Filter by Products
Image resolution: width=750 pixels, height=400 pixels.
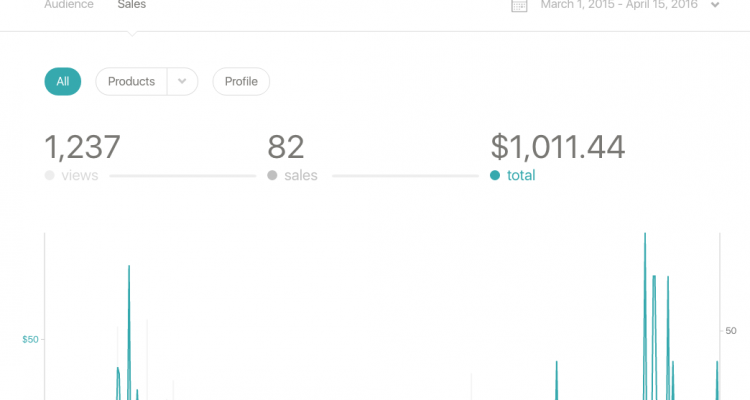(131, 82)
